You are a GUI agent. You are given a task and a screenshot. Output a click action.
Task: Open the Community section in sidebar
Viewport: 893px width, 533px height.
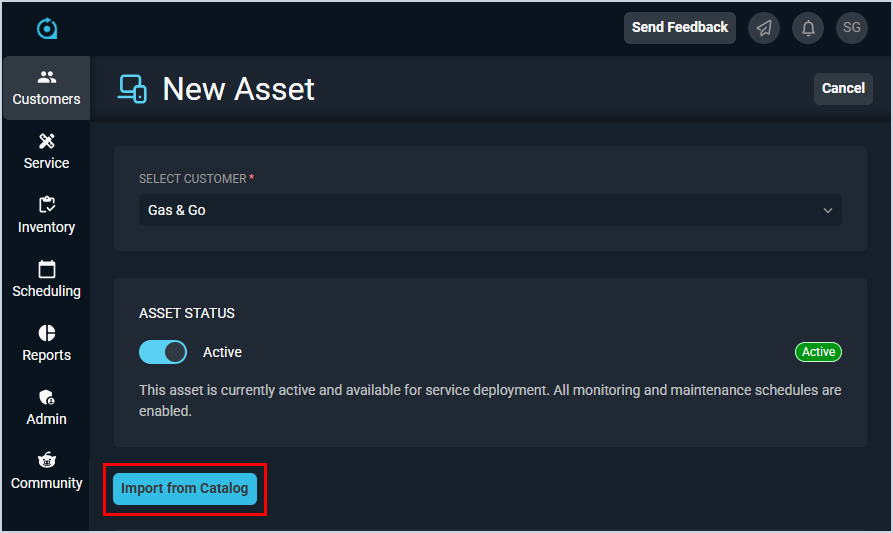[46, 472]
